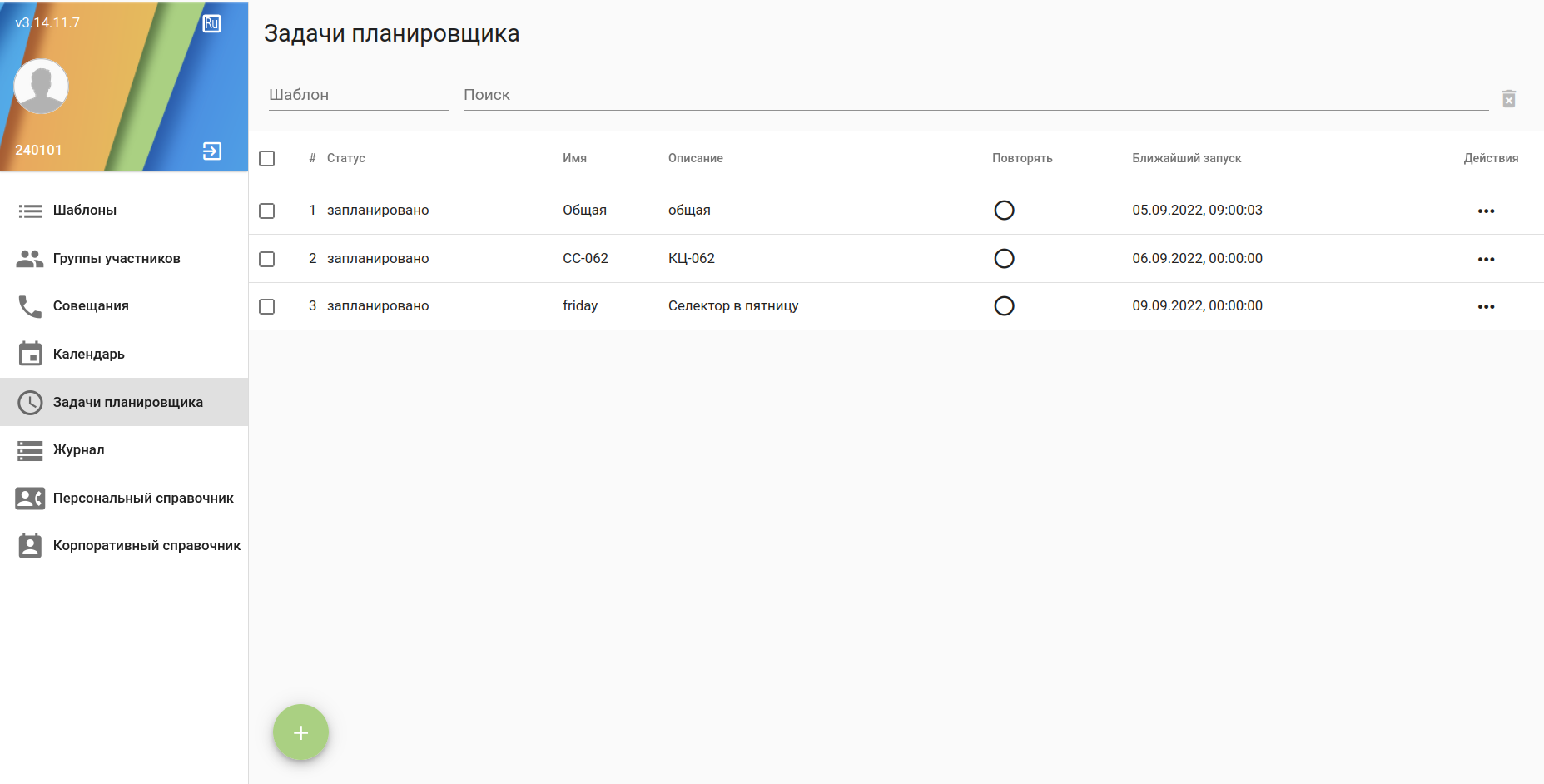Viewport: 1544px width, 784px height.
Task: Click the Журнал storage icon
Action: [30, 450]
